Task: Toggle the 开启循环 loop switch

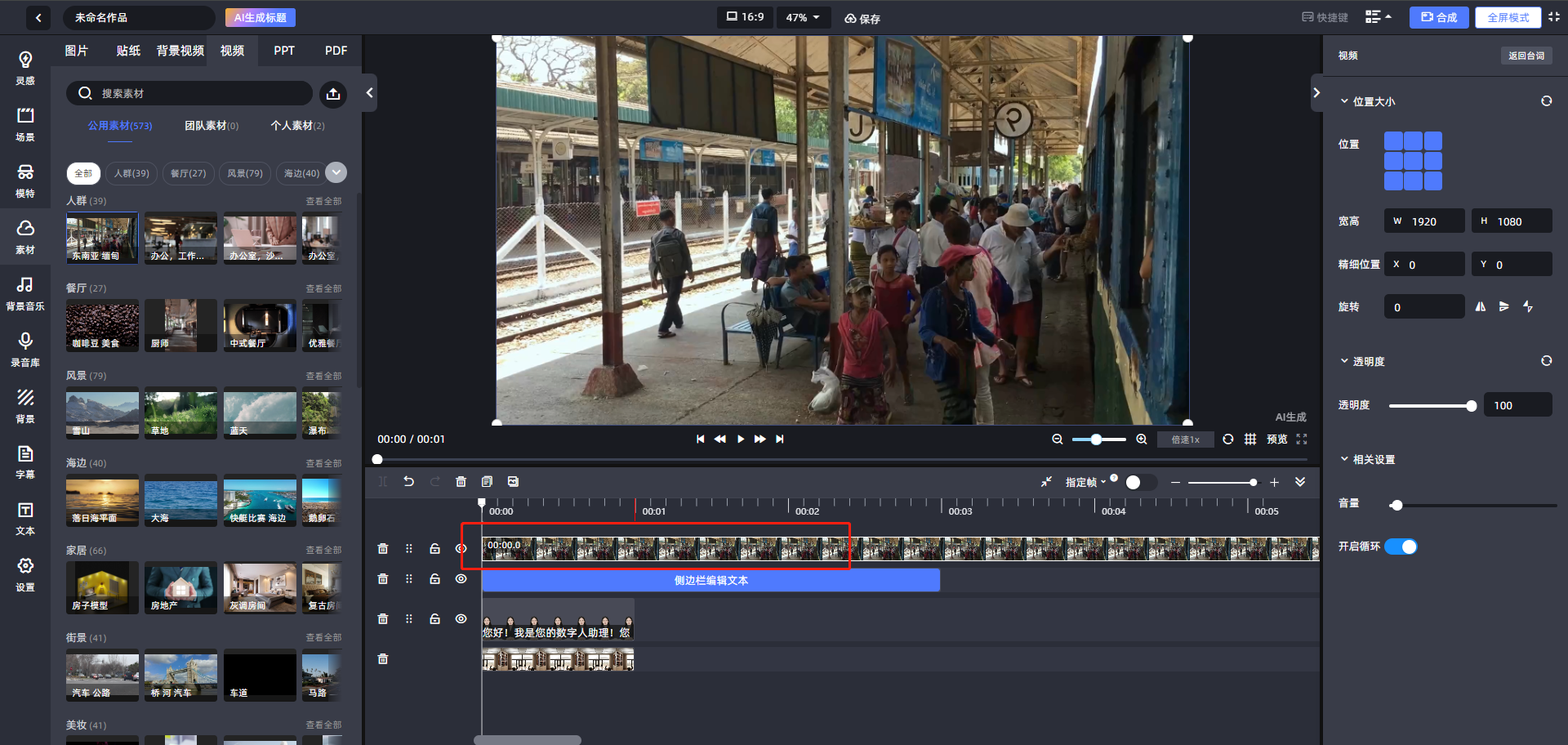Action: pos(1401,546)
